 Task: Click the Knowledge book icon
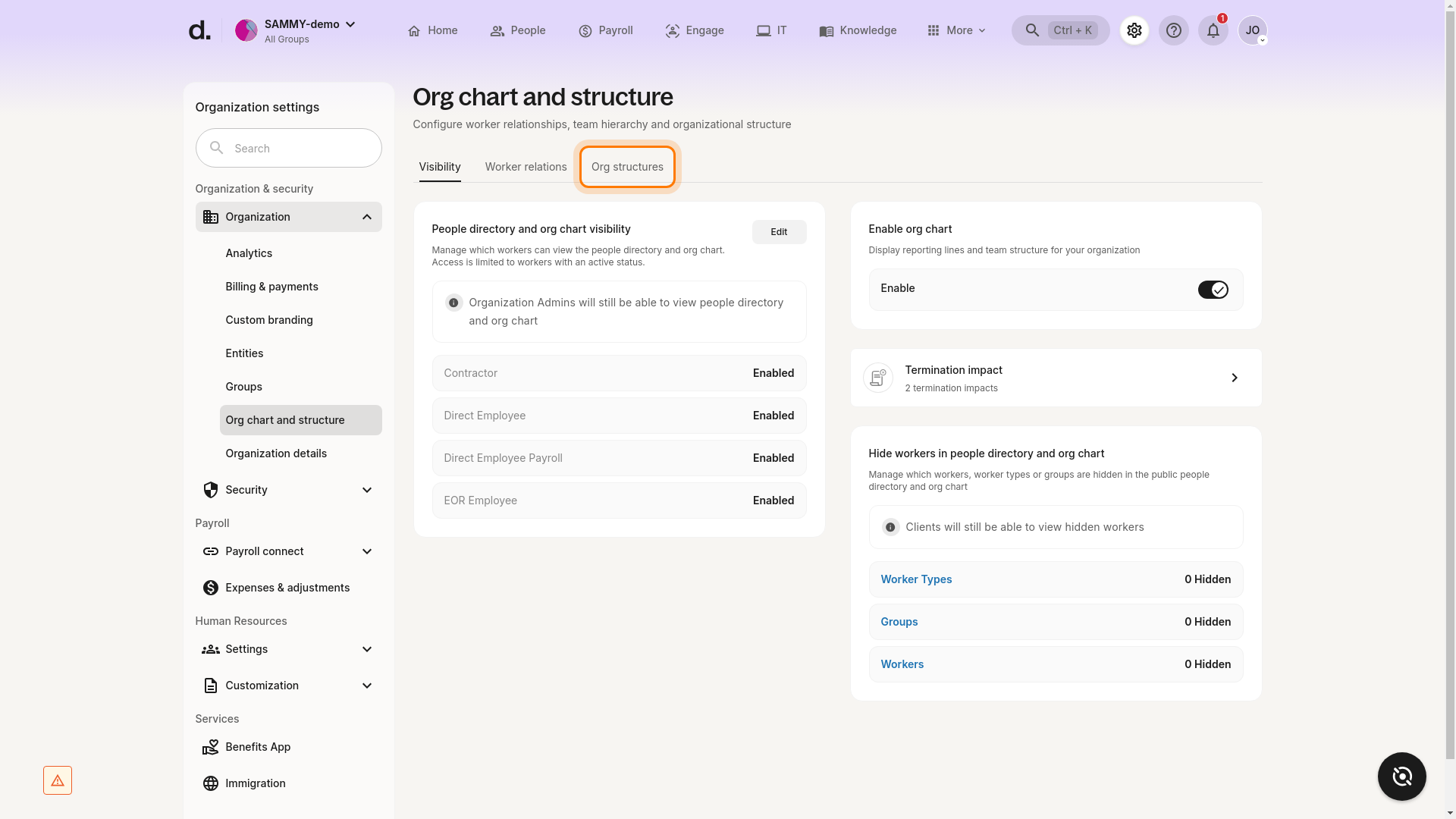pos(827,31)
